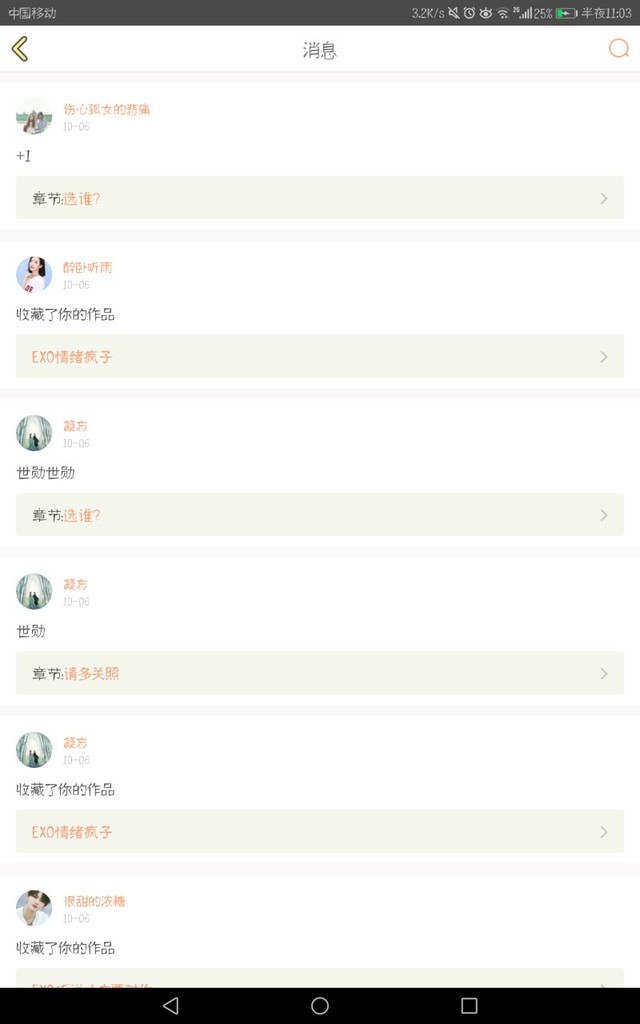This screenshot has width=640, height=1024.
Task: Open the orange chat bubble icon
Action: [x=618, y=48]
